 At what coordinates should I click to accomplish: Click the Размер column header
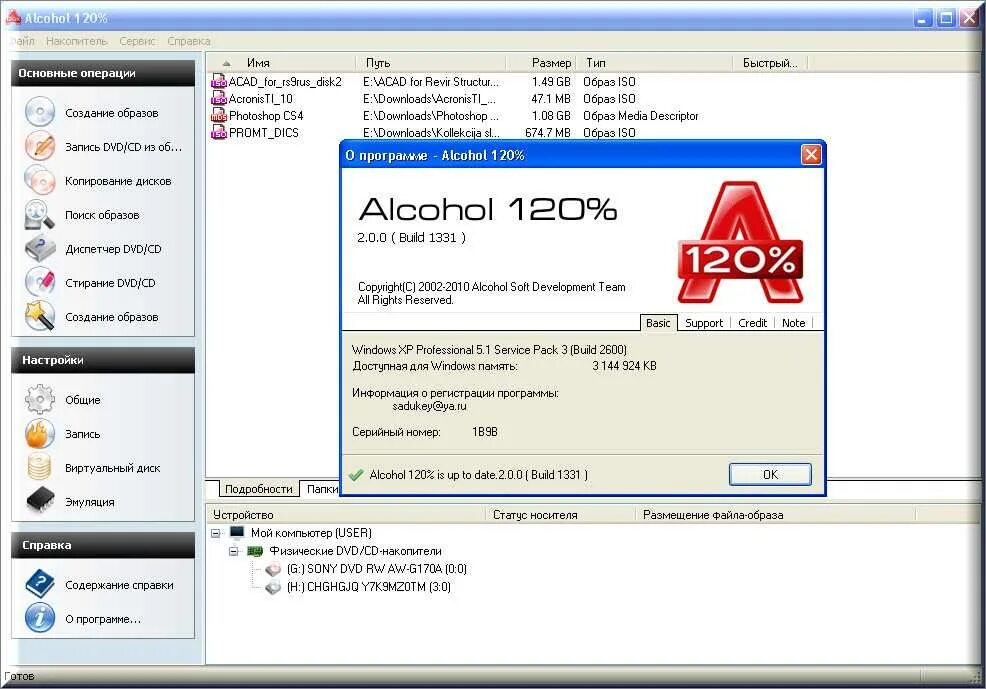[541, 63]
